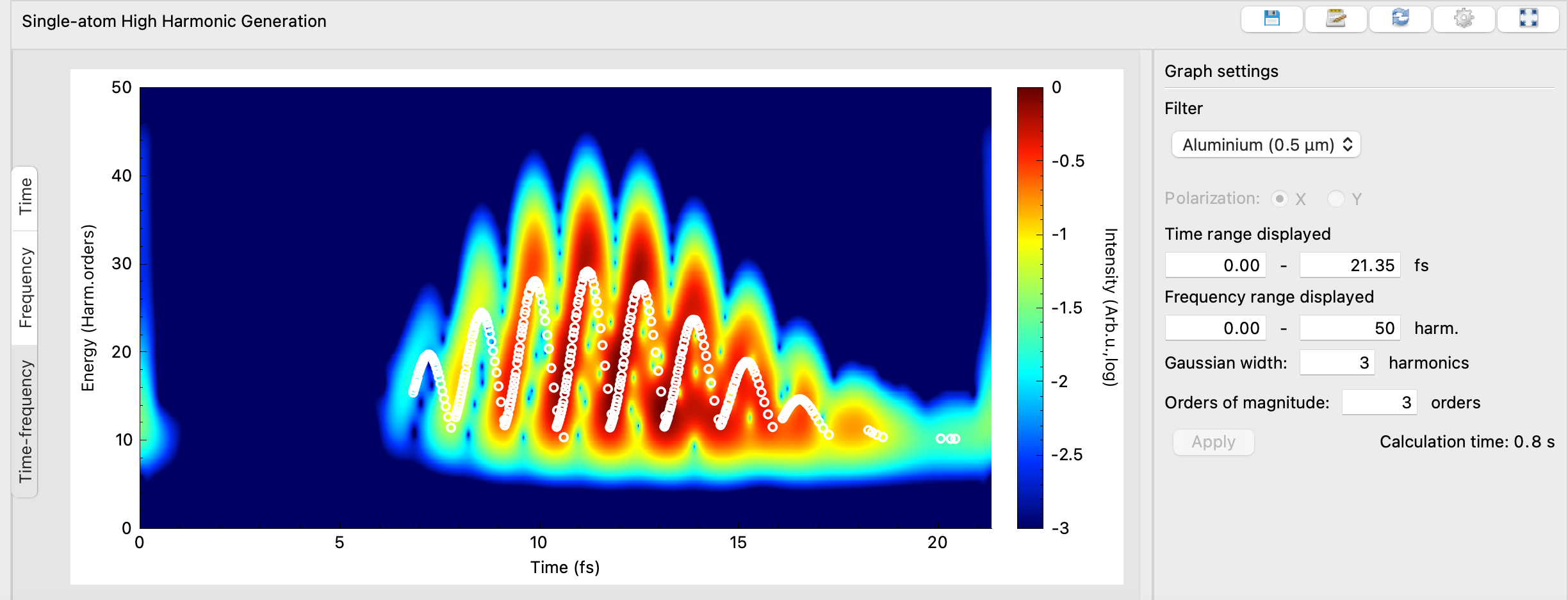
Task: Refresh the HHG calculation
Action: coord(1400,19)
